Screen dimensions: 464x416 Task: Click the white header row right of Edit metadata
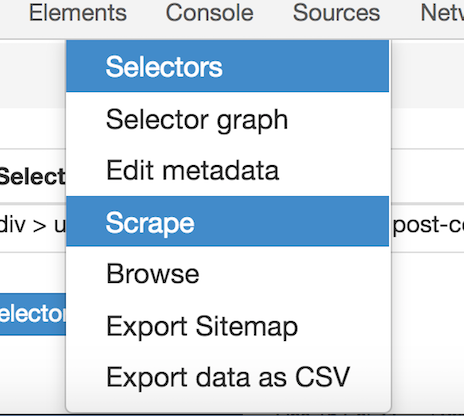[x=428, y=176]
